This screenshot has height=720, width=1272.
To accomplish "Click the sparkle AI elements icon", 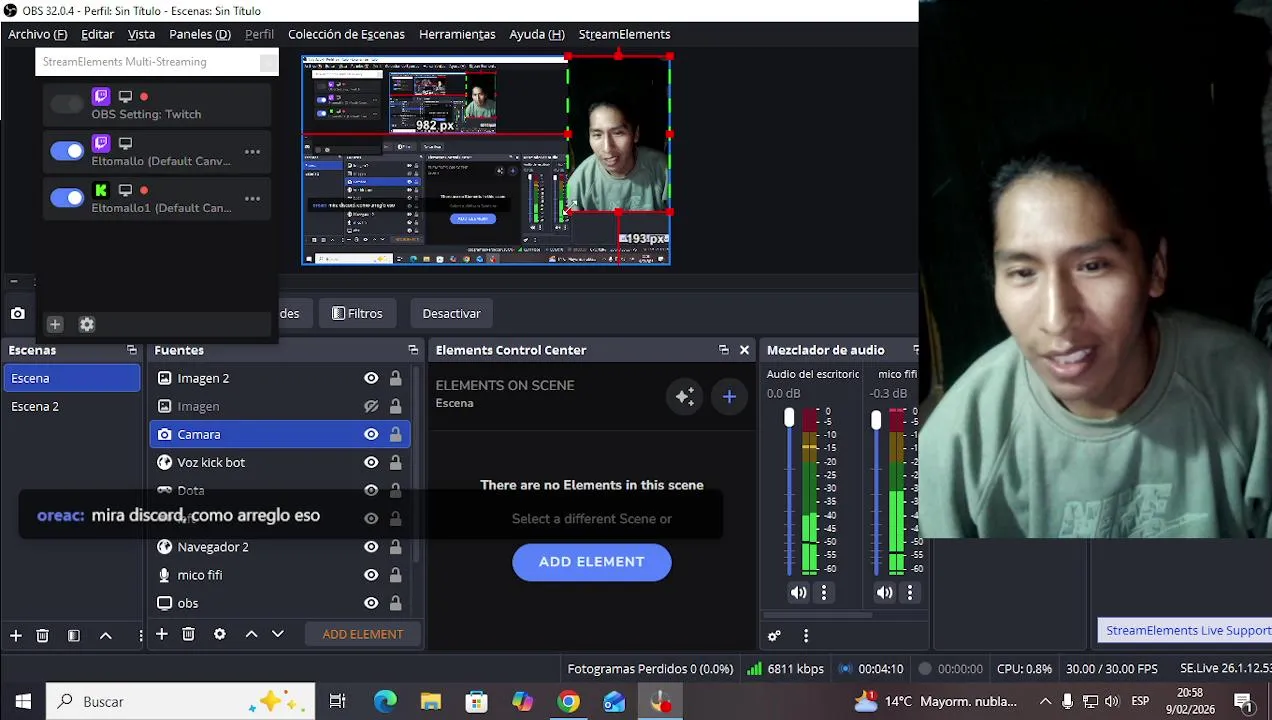I will (x=685, y=397).
